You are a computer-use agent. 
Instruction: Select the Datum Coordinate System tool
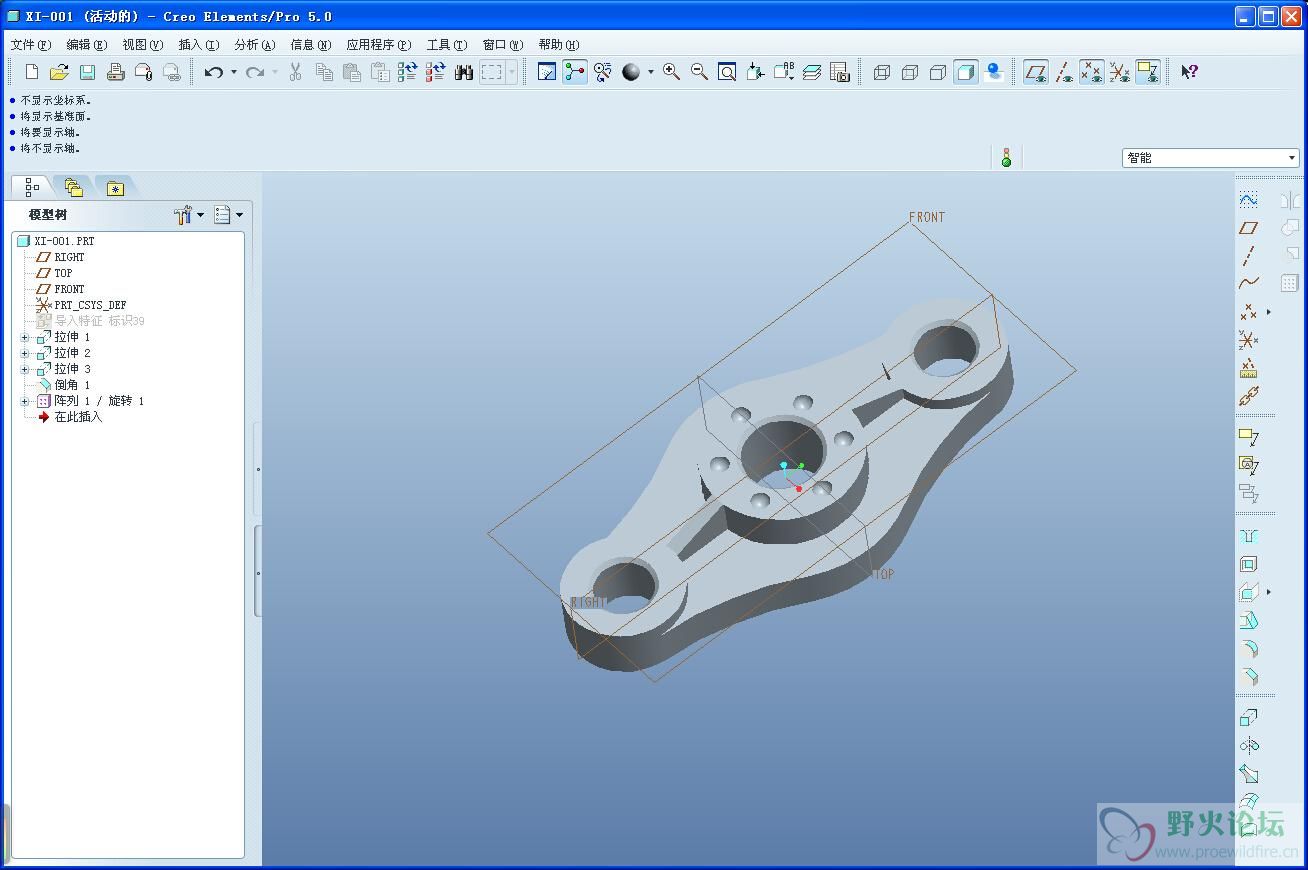(1248, 340)
